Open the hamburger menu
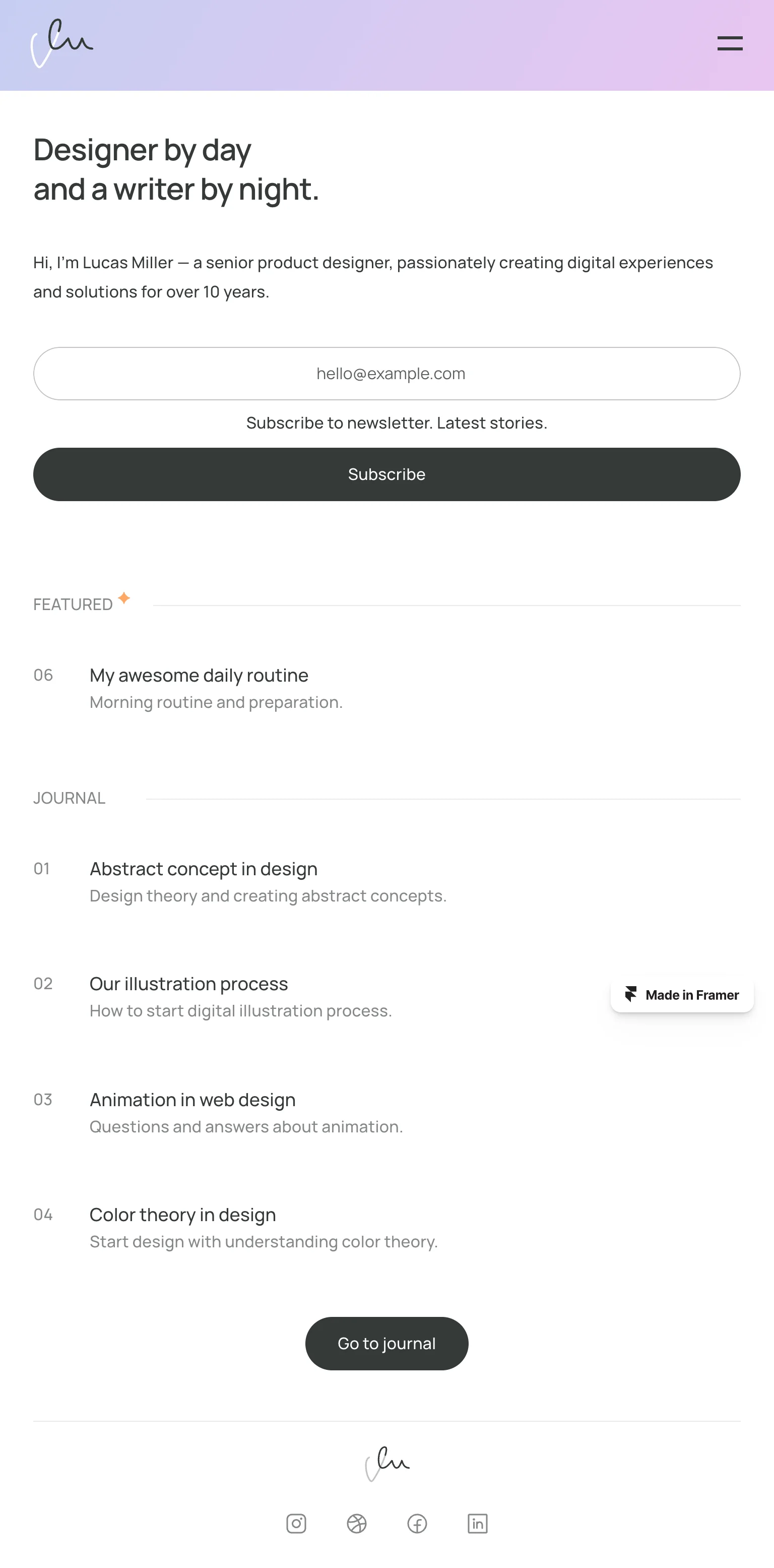This screenshot has height=1568, width=774. [730, 43]
